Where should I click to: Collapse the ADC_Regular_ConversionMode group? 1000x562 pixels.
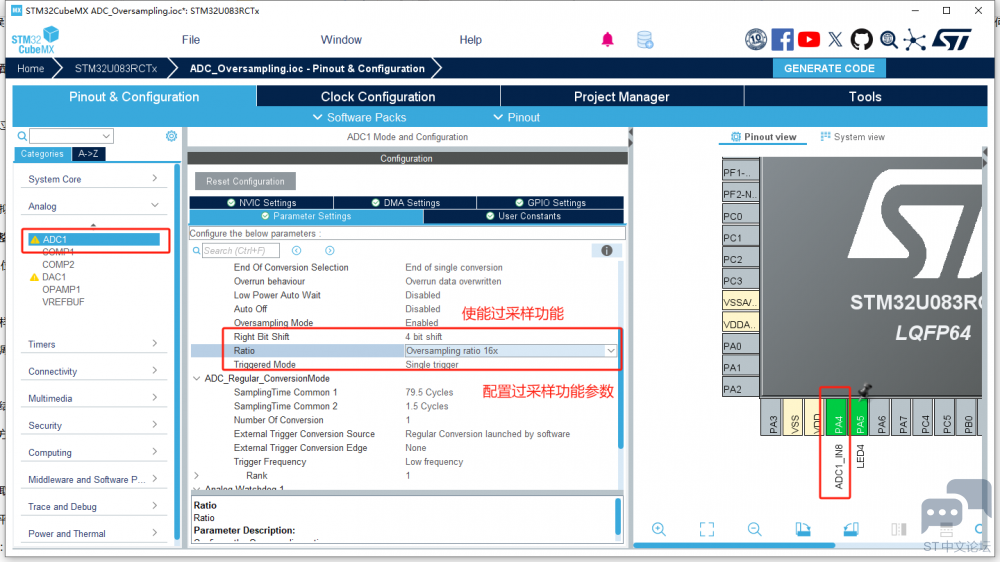(196, 378)
